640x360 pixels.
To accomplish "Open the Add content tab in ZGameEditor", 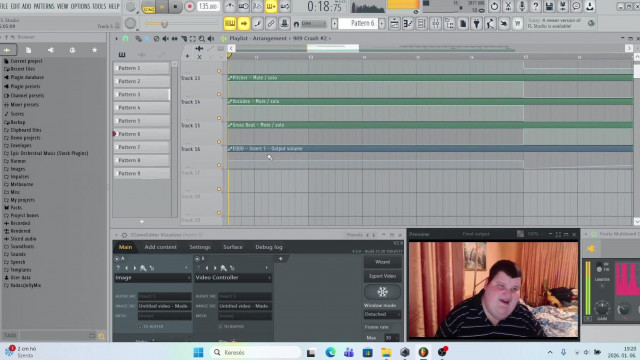I will point(160,247).
